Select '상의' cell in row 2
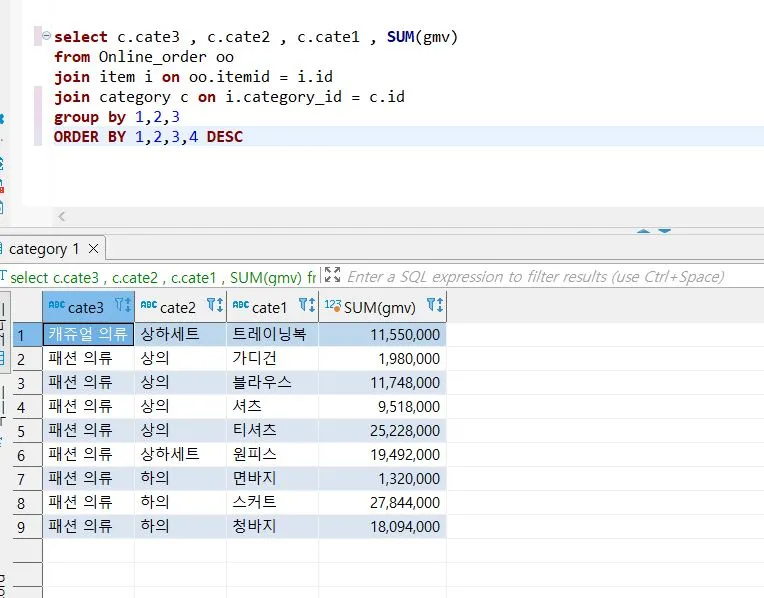 (180, 358)
